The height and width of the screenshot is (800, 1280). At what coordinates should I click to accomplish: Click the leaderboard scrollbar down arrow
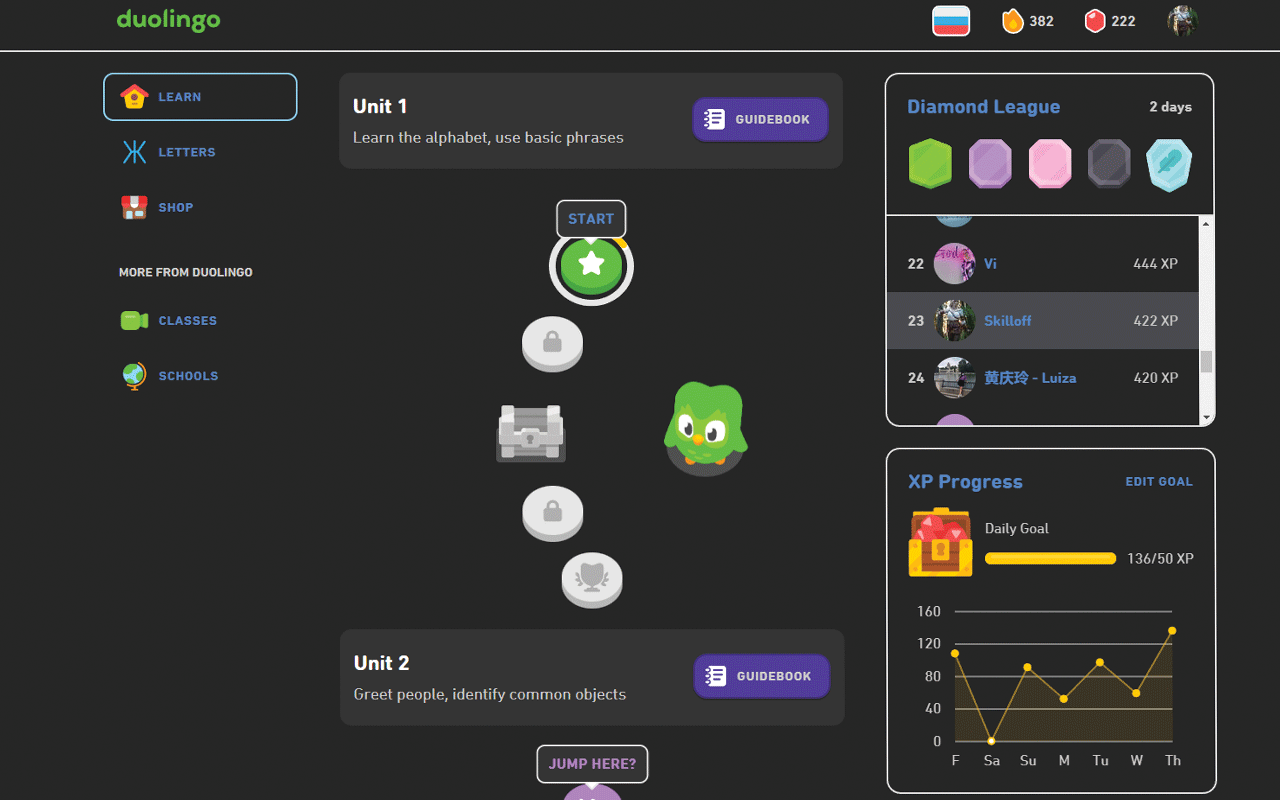[x=1206, y=417]
